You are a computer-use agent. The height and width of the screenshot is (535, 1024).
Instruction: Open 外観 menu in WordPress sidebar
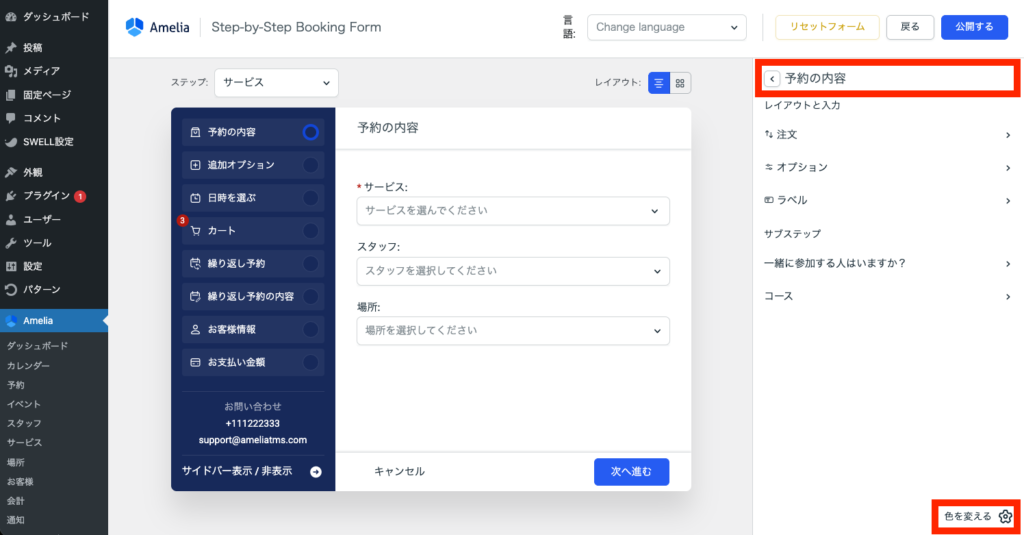click(x=33, y=172)
